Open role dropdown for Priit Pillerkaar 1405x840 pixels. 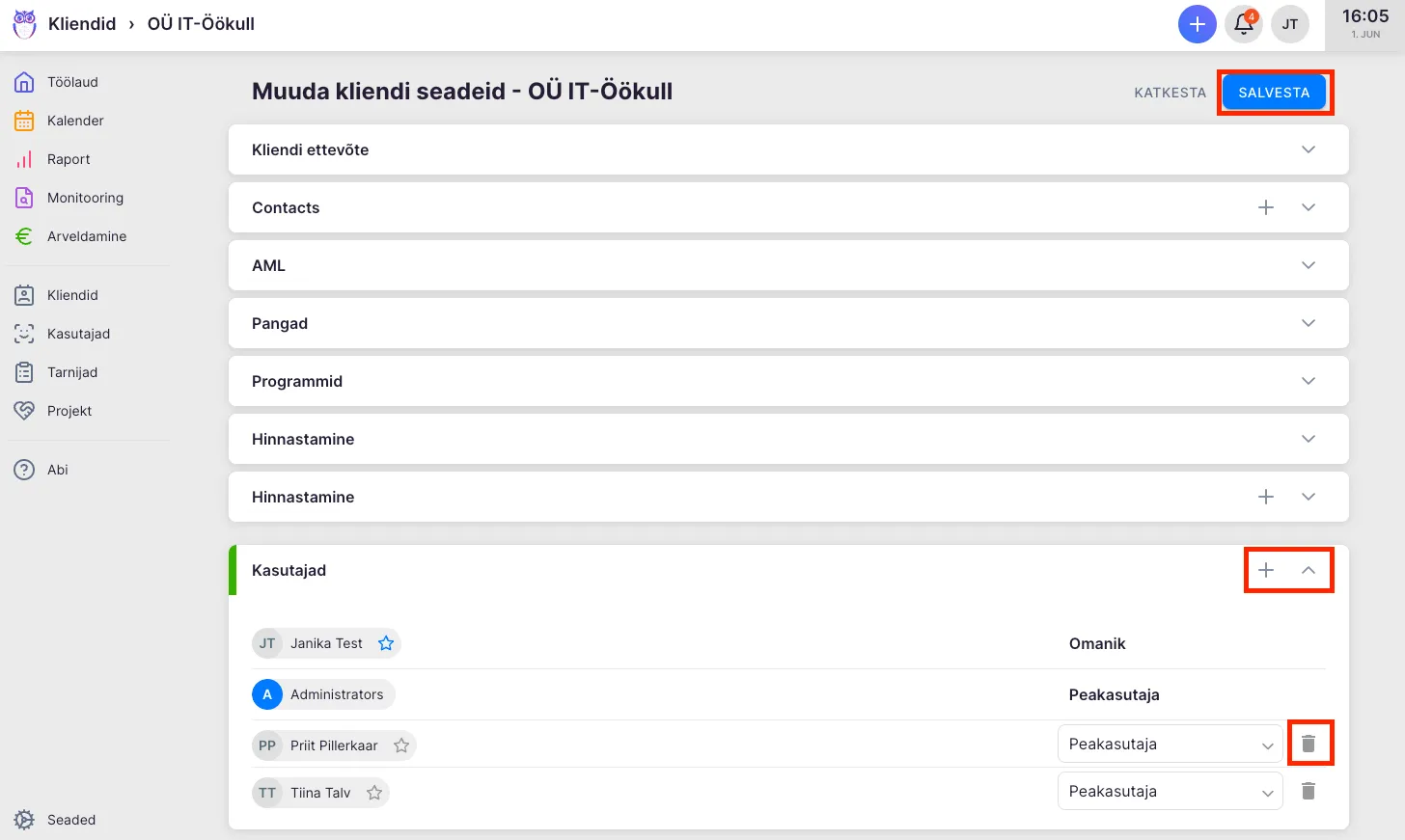click(1170, 745)
